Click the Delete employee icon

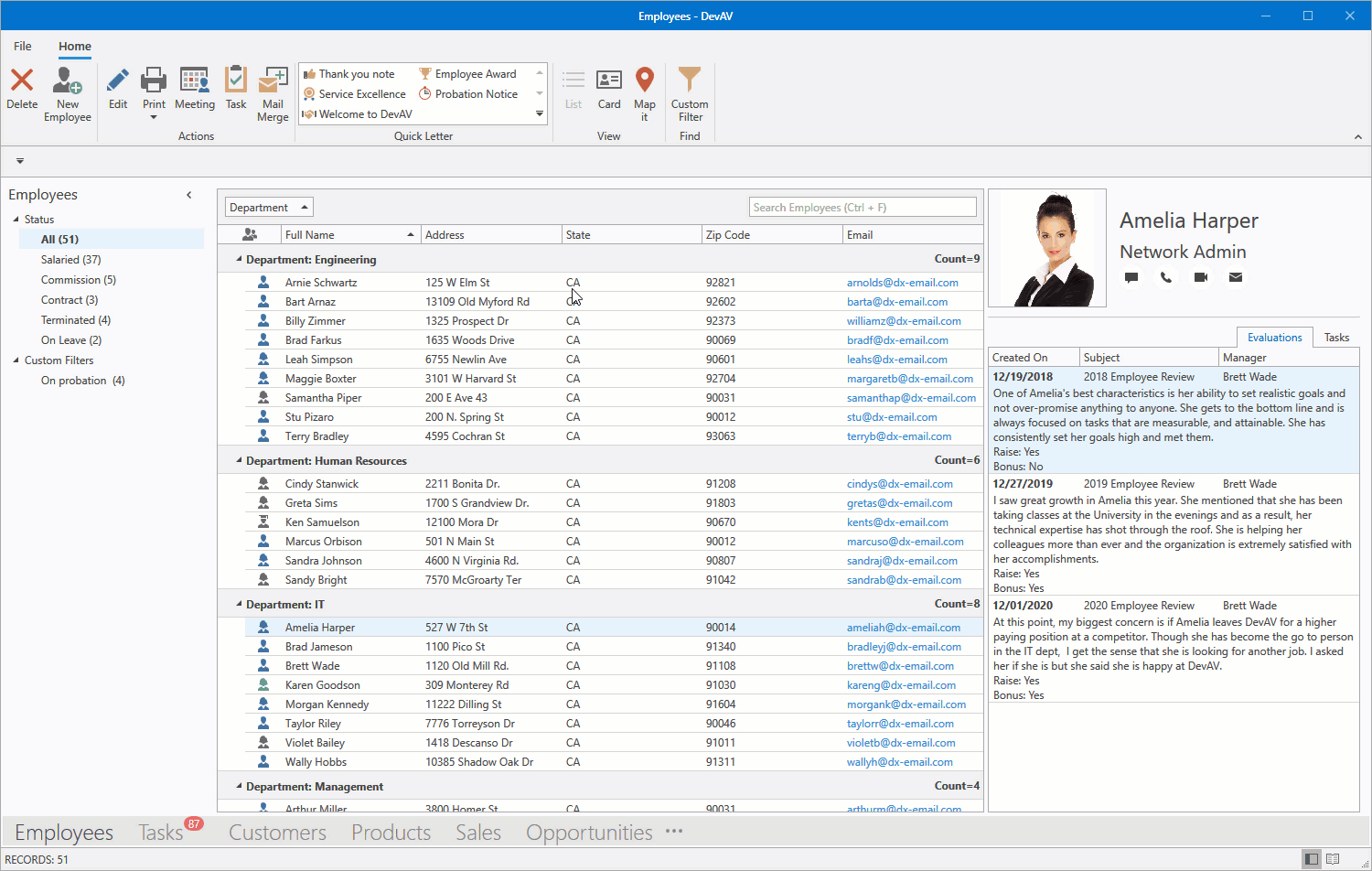(21, 91)
